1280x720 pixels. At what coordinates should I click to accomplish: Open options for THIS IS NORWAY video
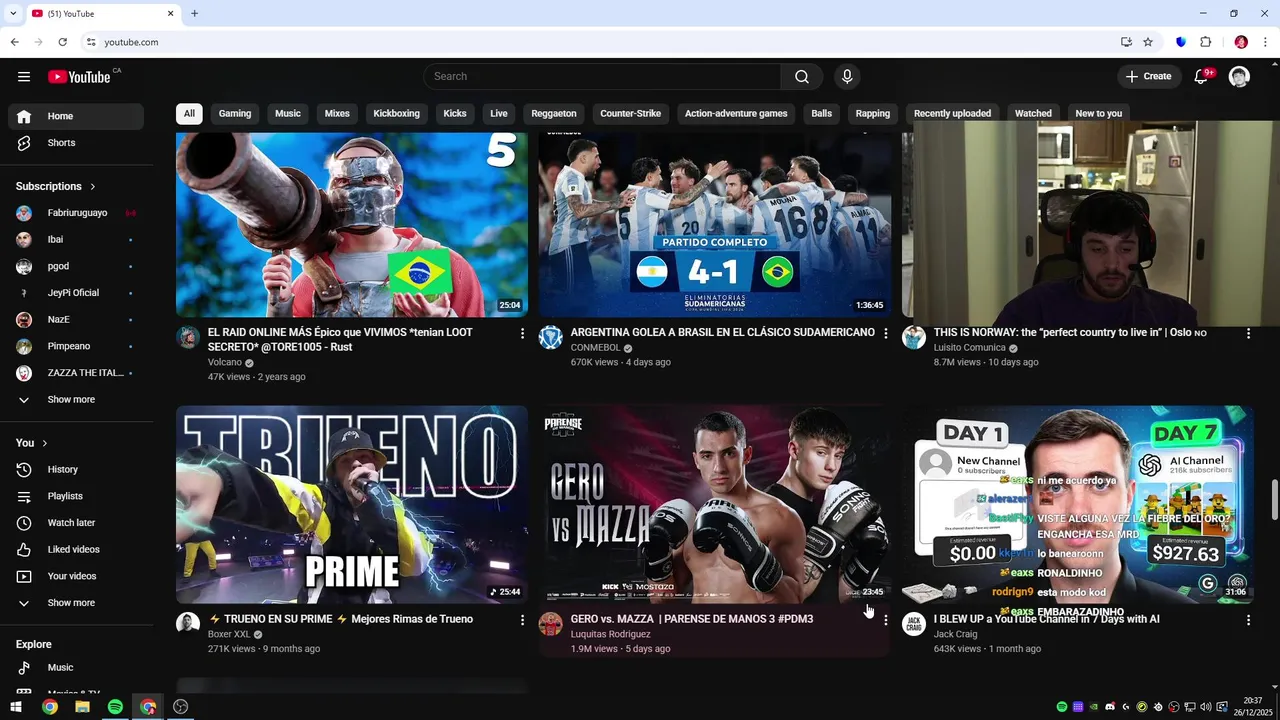[1248, 334]
